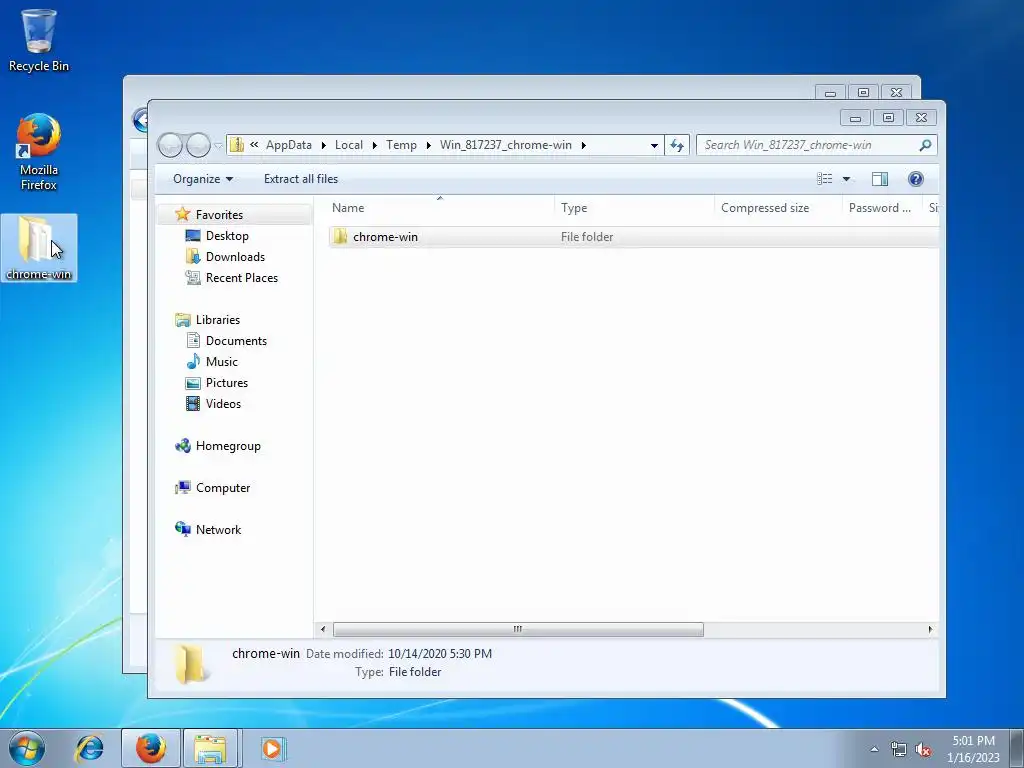Select Libraries in navigation pane
Viewport: 1024px width, 768px height.
point(217,319)
